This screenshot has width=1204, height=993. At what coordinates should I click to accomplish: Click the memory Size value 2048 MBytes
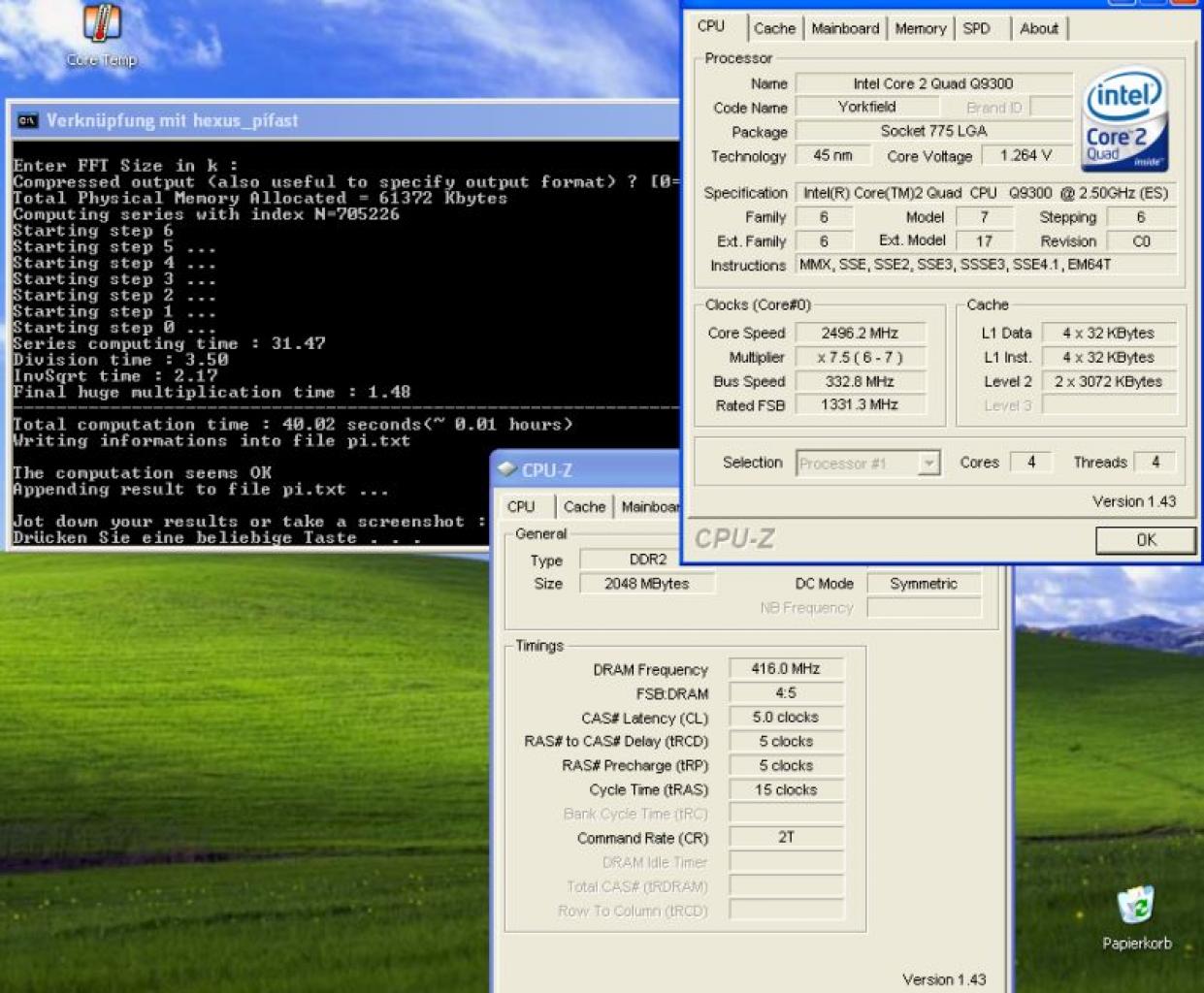[647, 584]
